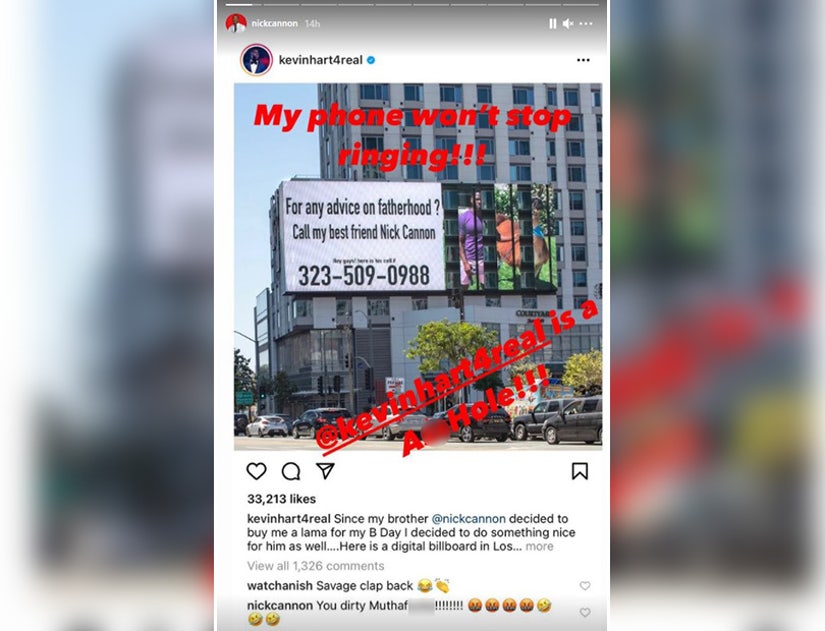Click the blue verified badge
825x631 pixels.
(371, 60)
